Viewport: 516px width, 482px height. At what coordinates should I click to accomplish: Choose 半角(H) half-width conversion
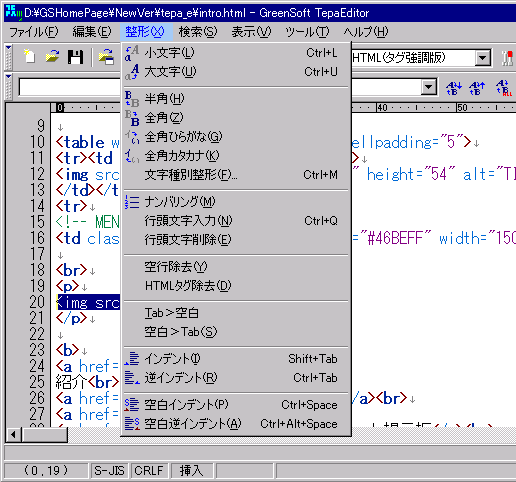(x=236, y=99)
